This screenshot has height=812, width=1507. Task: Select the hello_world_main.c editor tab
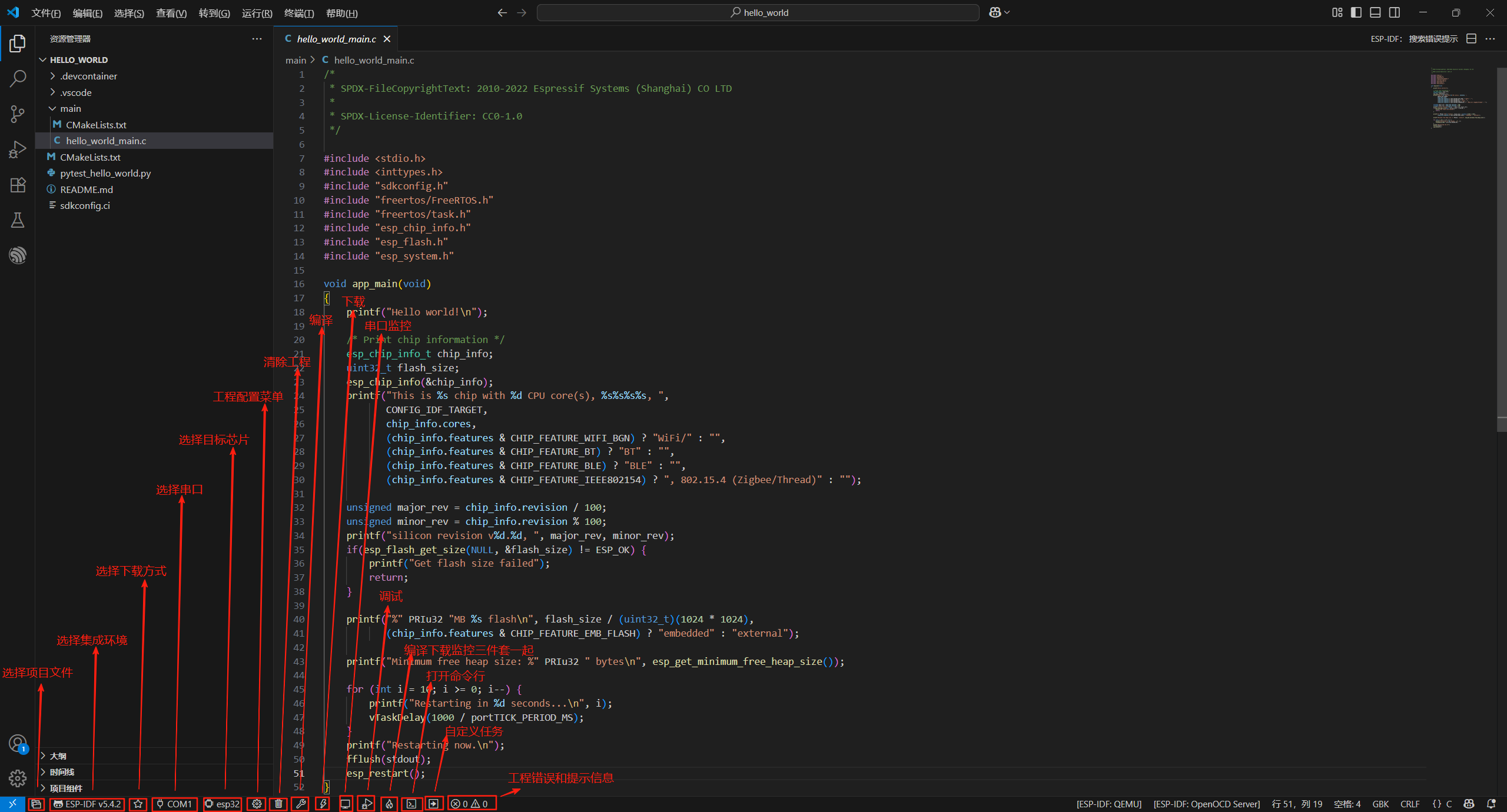click(336, 39)
